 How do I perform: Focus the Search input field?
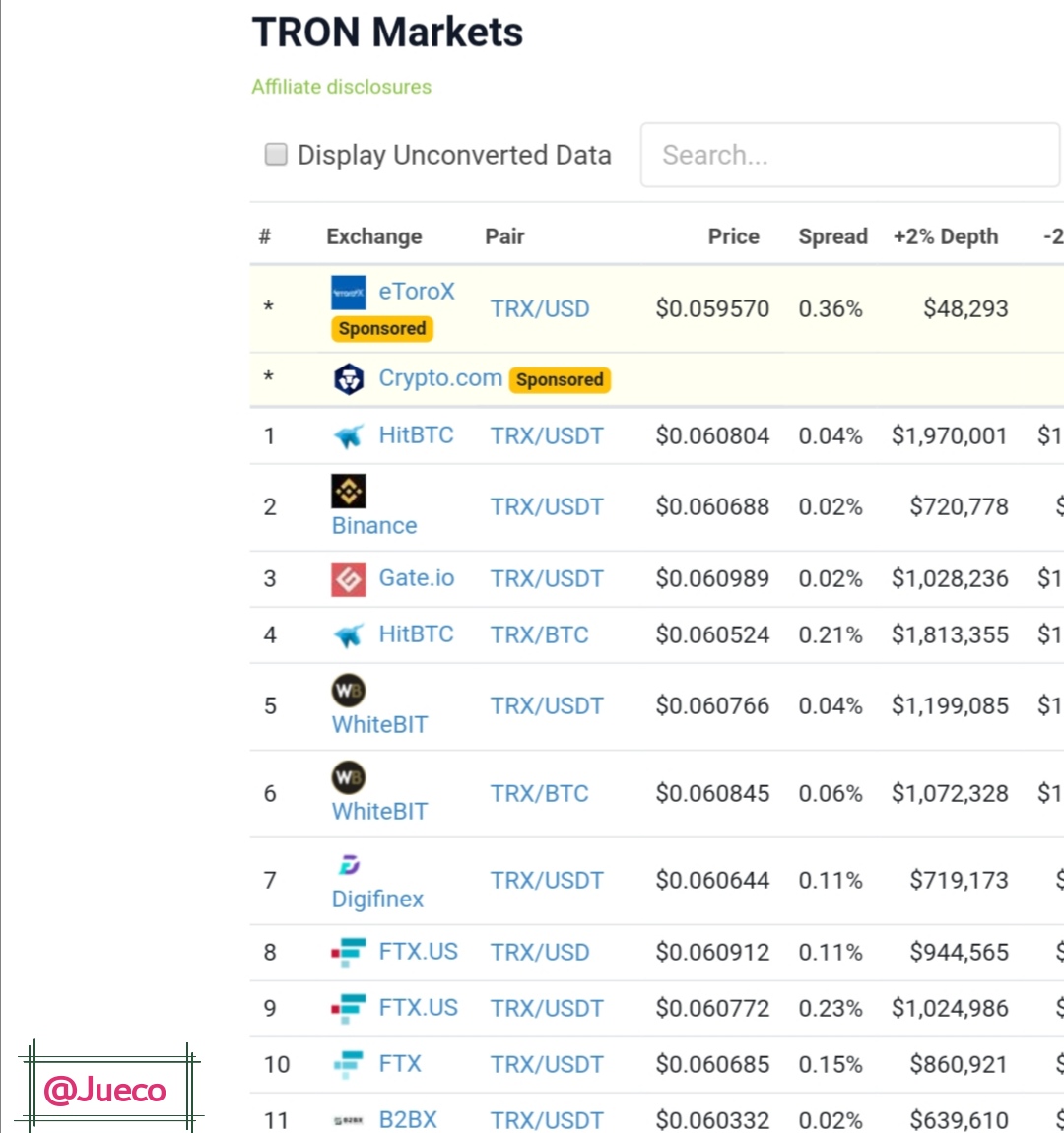click(x=849, y=155)
